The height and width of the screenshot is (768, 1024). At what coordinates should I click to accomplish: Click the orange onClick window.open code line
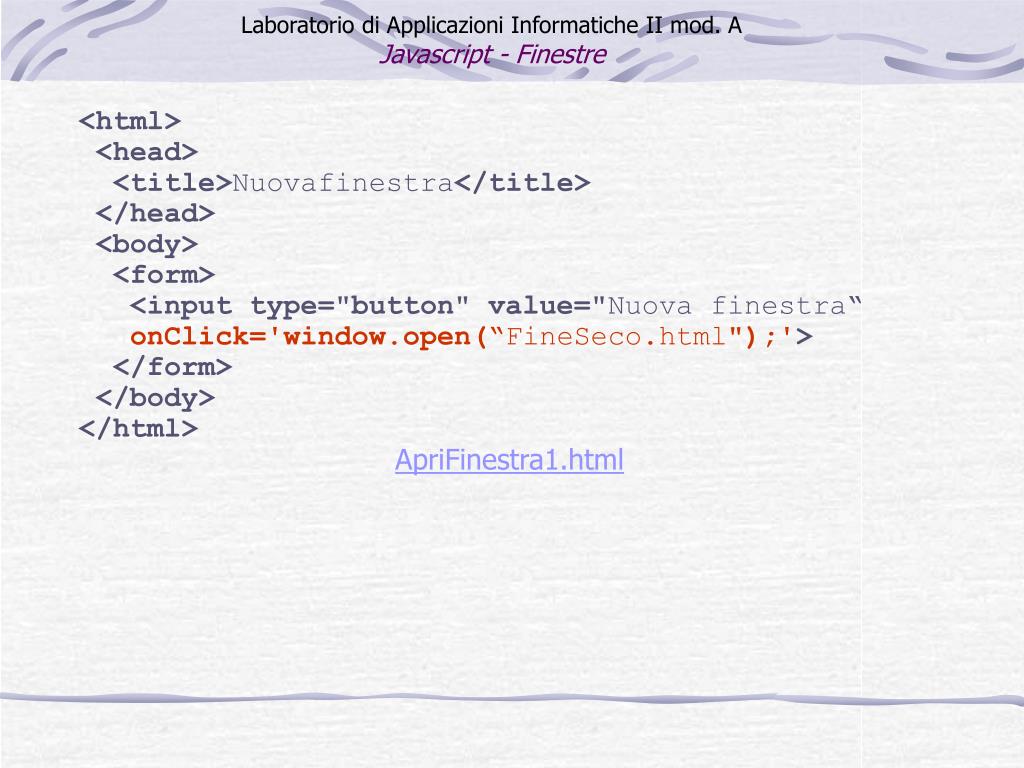pyautogui.click(x=471, y=337)
